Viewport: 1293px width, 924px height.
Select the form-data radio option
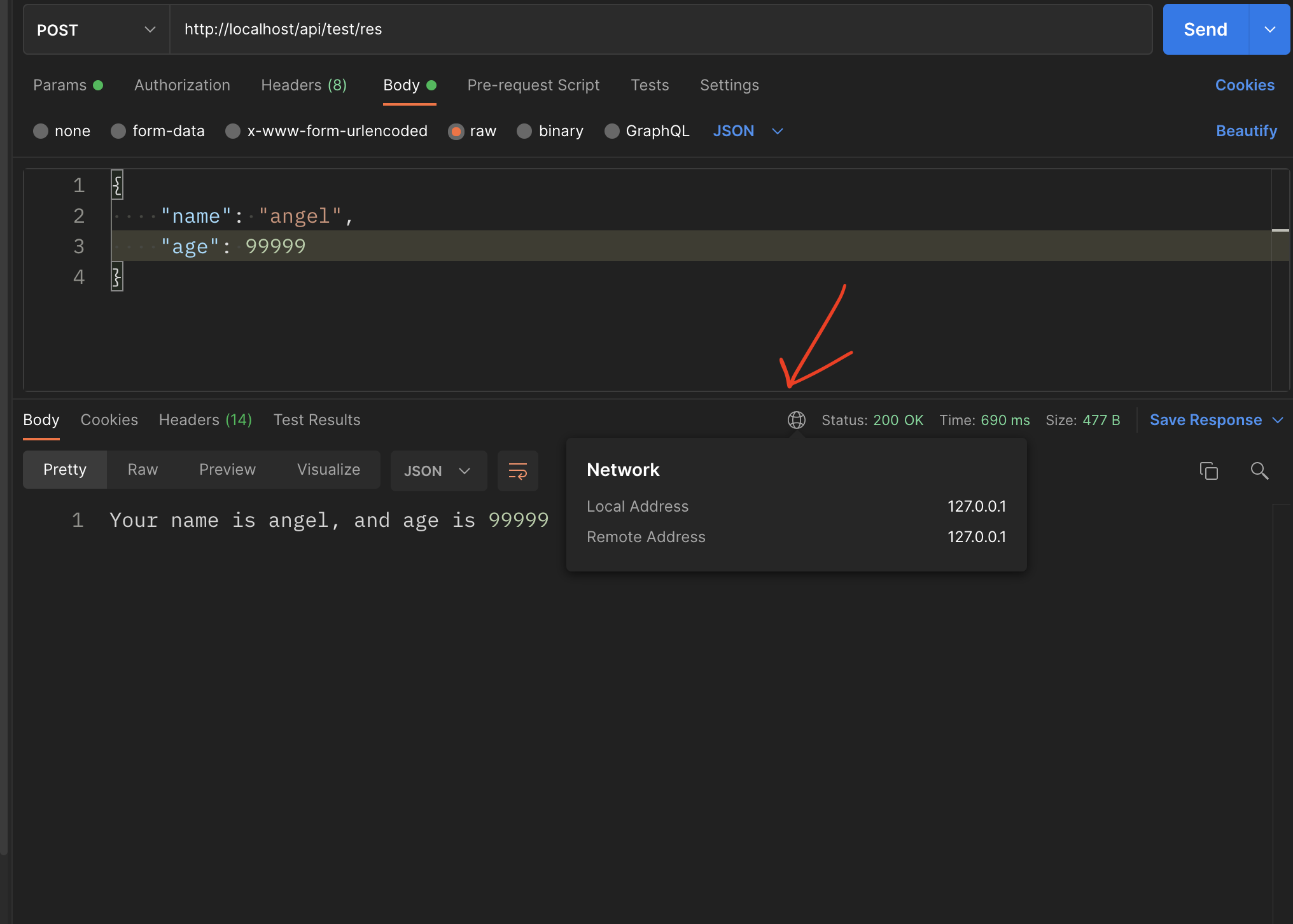(118, 131)
